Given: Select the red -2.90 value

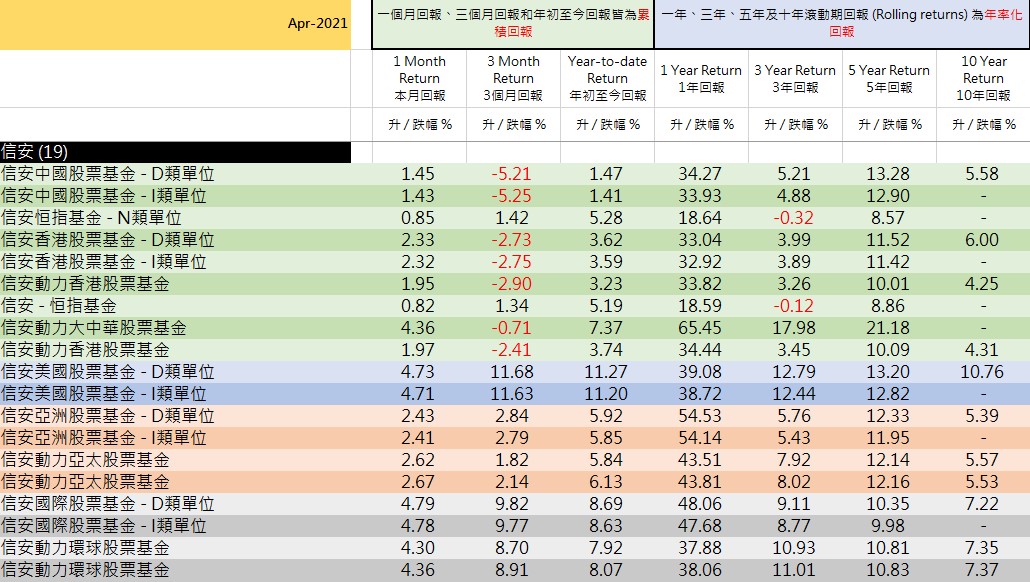Looking at the screenshot, I should [x=512, y=284].
